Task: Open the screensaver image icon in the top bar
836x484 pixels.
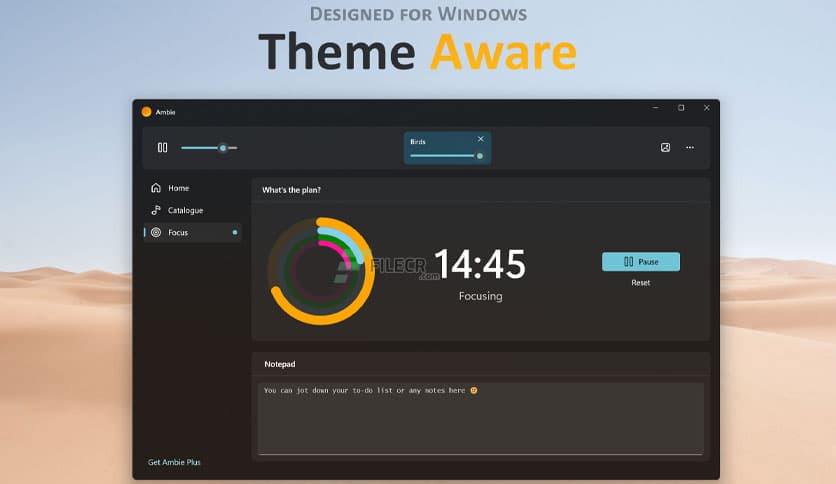Action: tap(665, 148)
